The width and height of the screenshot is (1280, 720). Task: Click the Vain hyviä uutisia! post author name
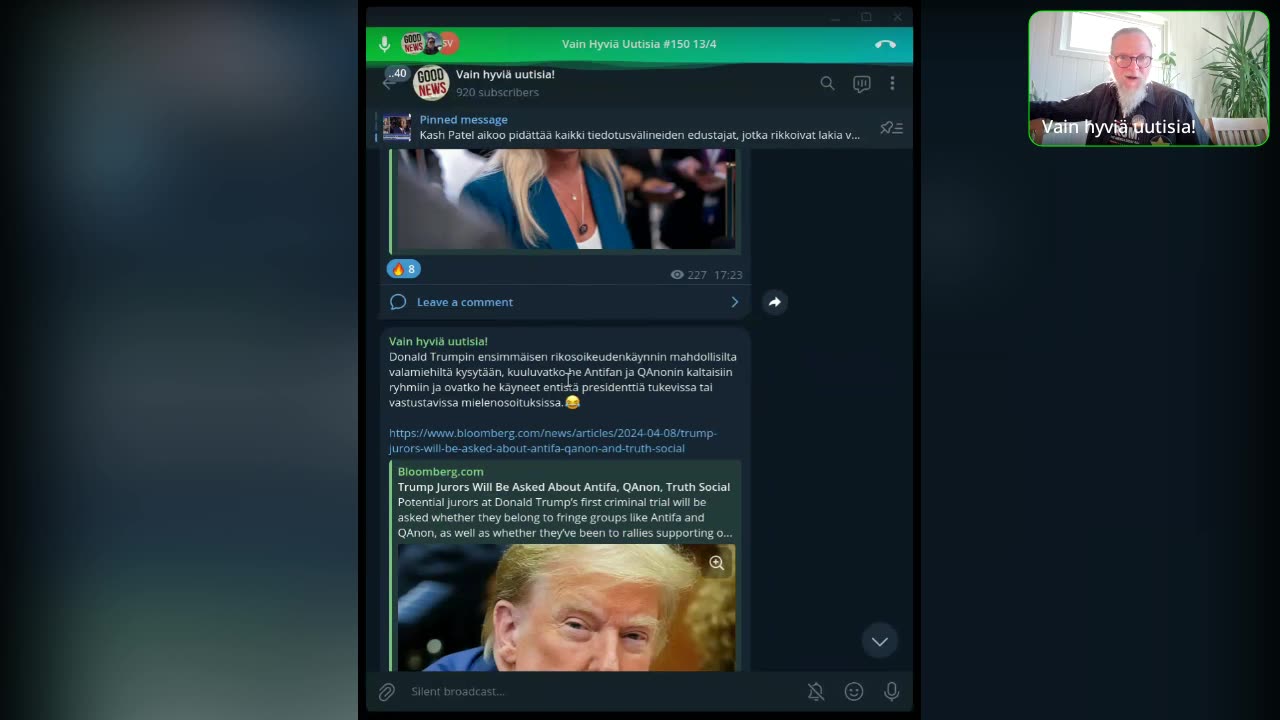(438, 341)
